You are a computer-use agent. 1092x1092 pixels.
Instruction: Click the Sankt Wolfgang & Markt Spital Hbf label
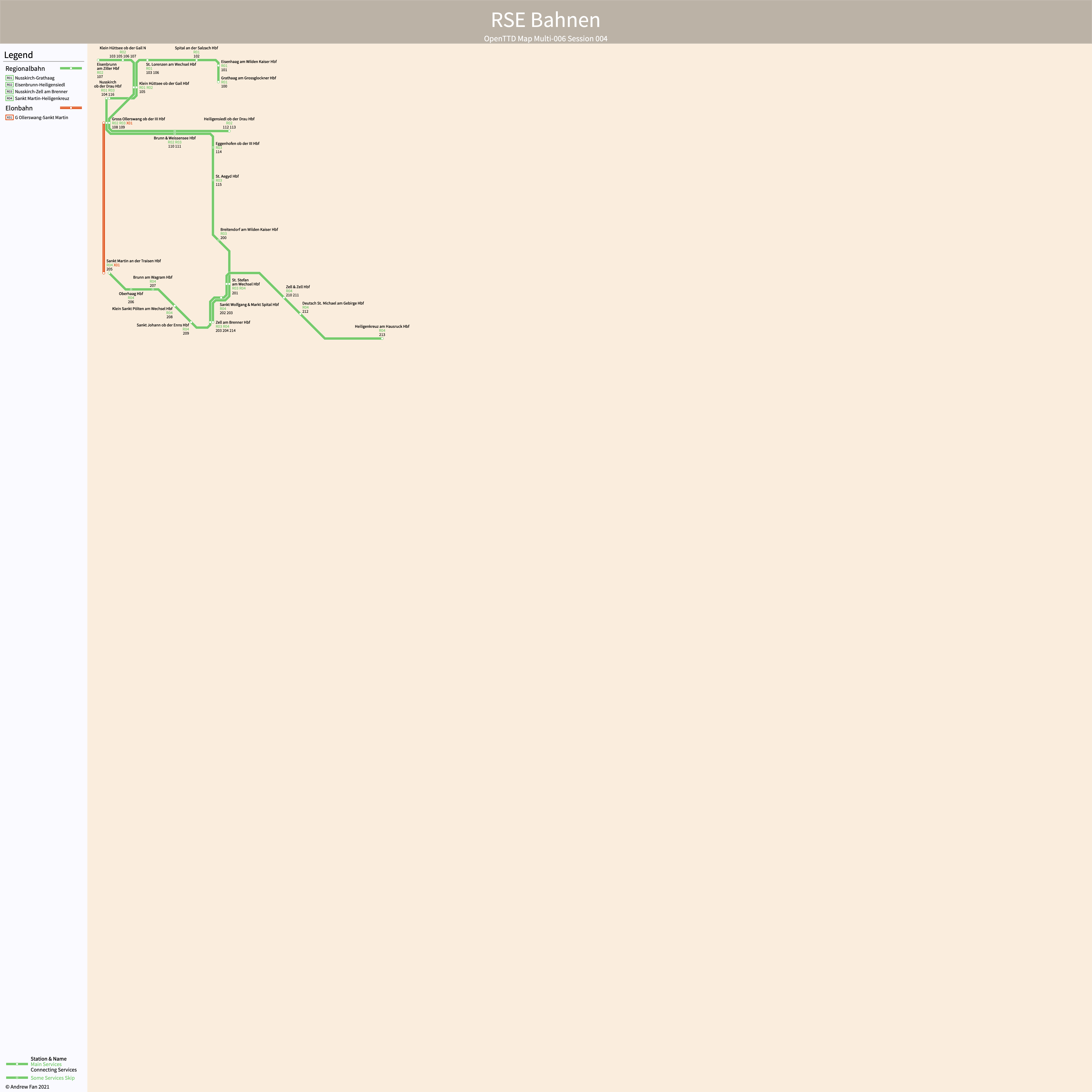249,305
